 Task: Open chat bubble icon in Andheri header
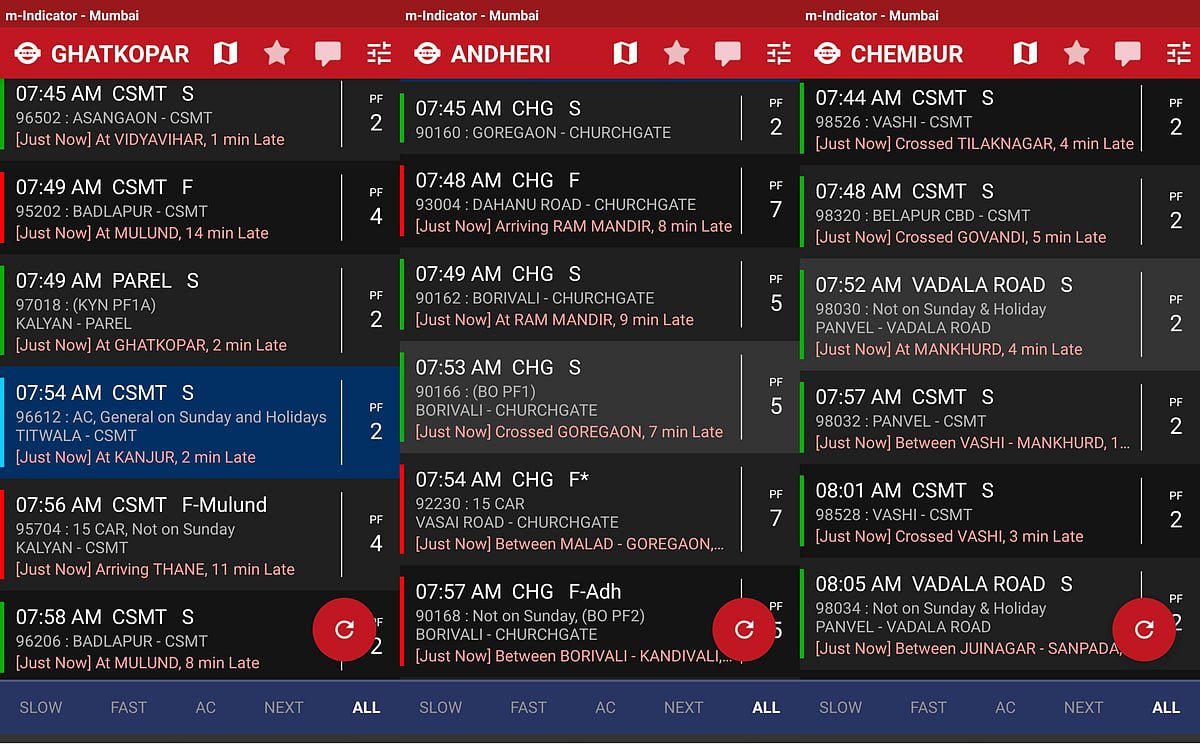pyautogui.click(x=728, y=54)
